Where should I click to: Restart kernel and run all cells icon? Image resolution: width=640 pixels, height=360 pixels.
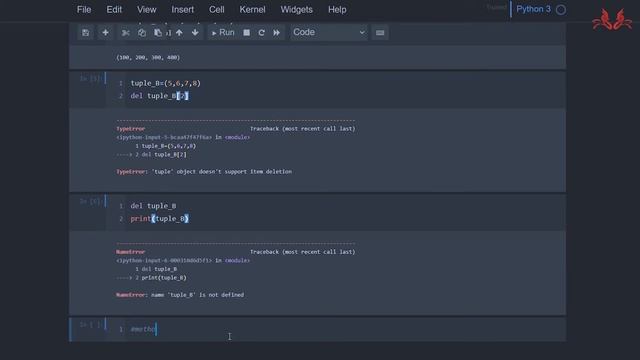(x=277, y=33)
